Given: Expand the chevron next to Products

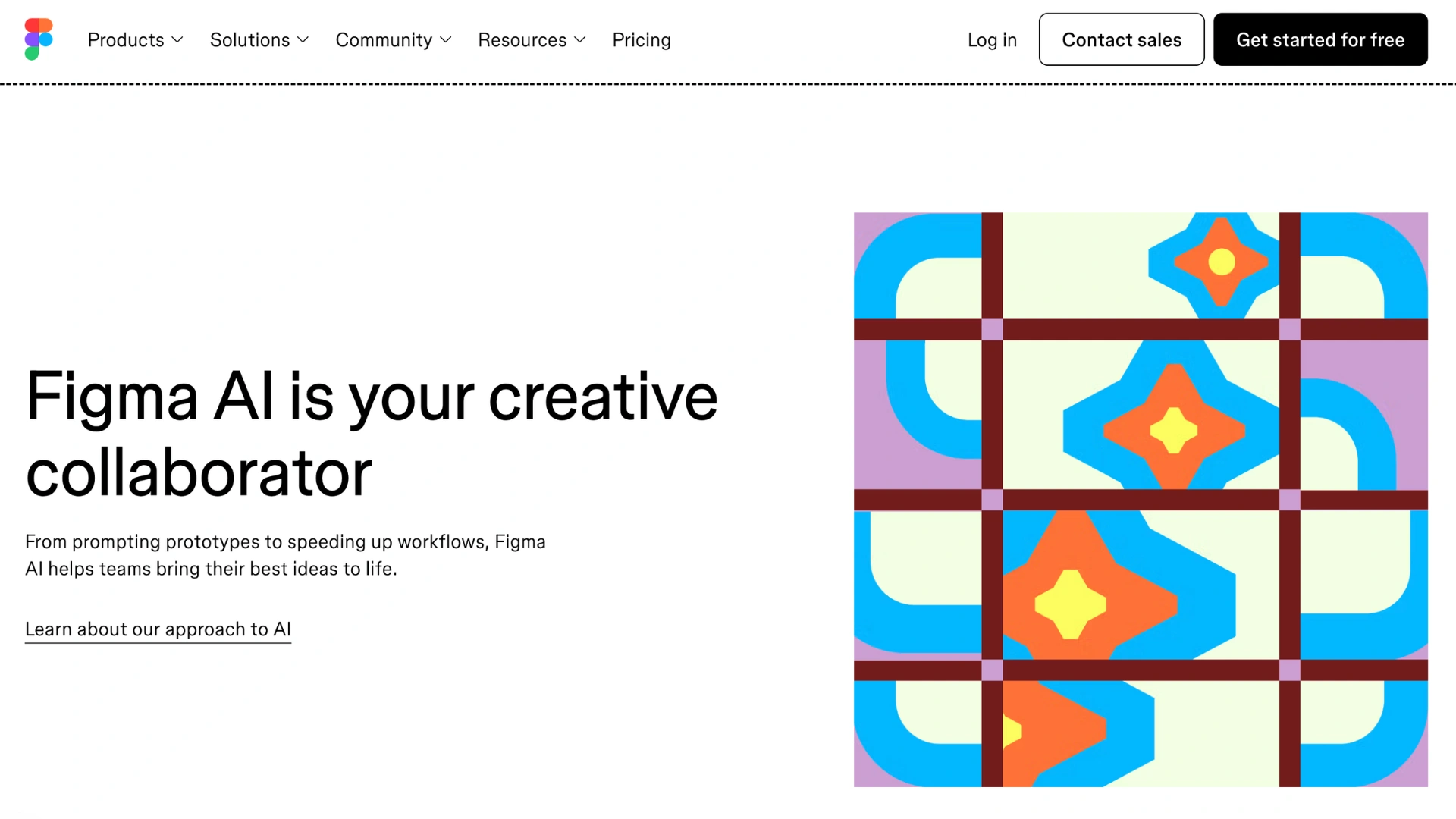Looking at the screenshot, I should [x=177, y=40].
